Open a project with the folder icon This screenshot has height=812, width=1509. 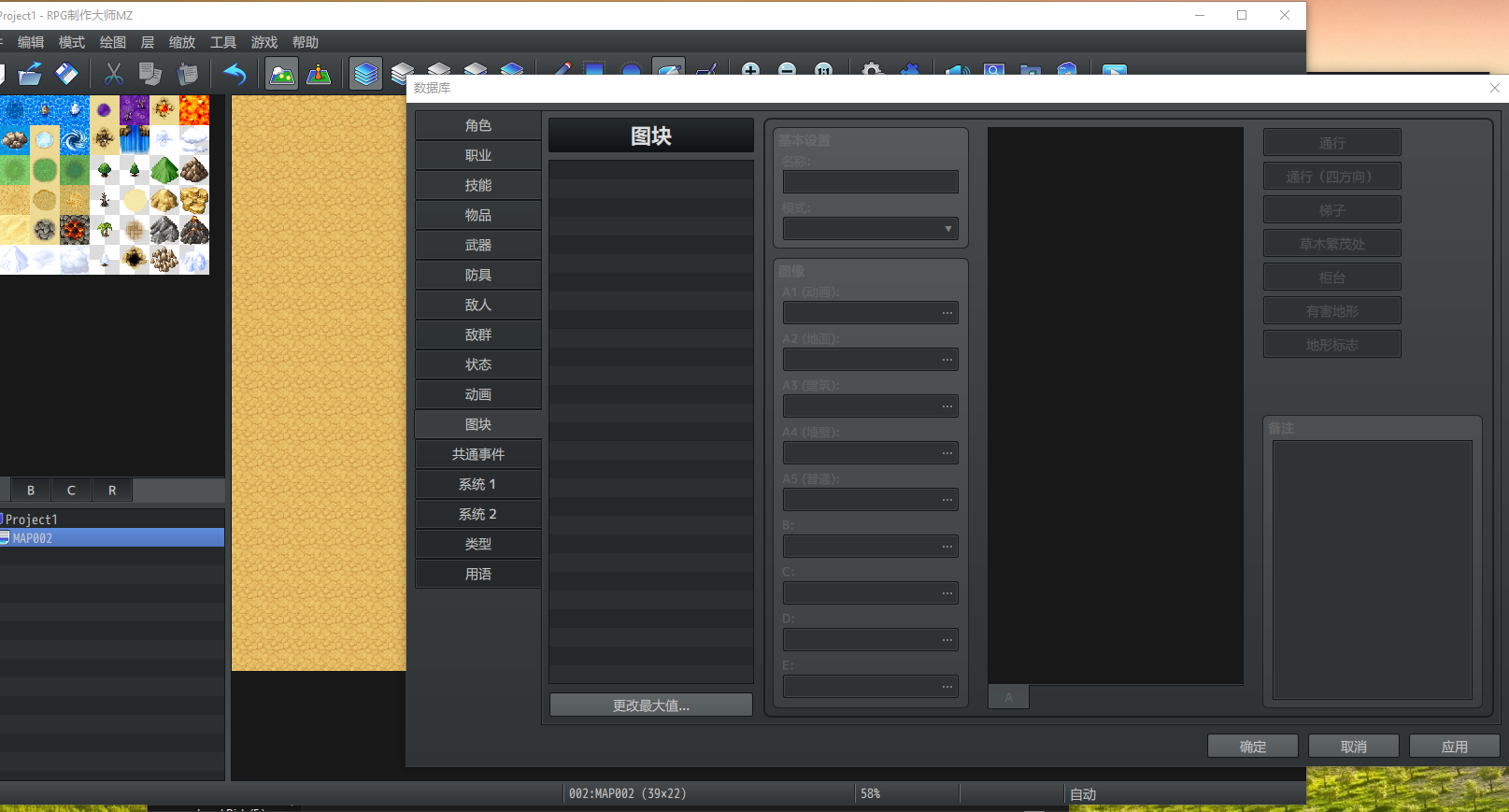tap(30, 74)
